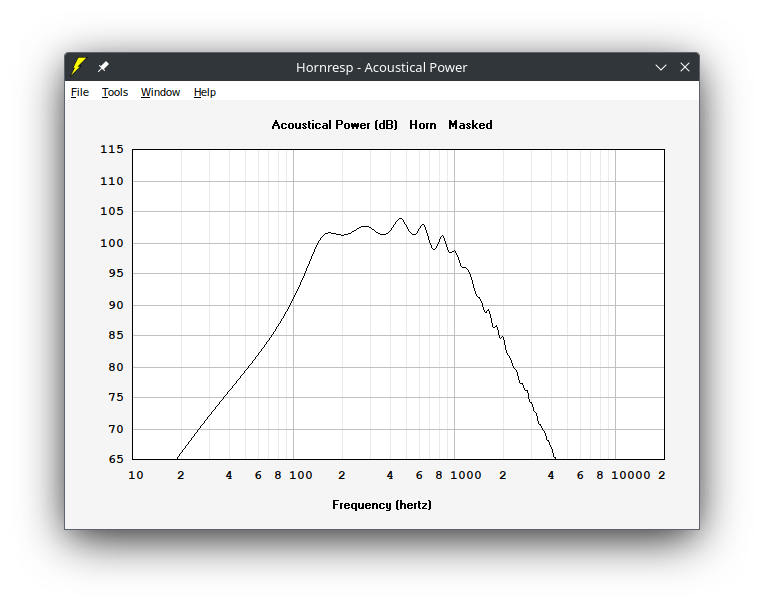Image resolution: width=764 pixels, height=606 pixels.
Task: Click the 'Horn' label in chart heading
Action: point(422,125)
